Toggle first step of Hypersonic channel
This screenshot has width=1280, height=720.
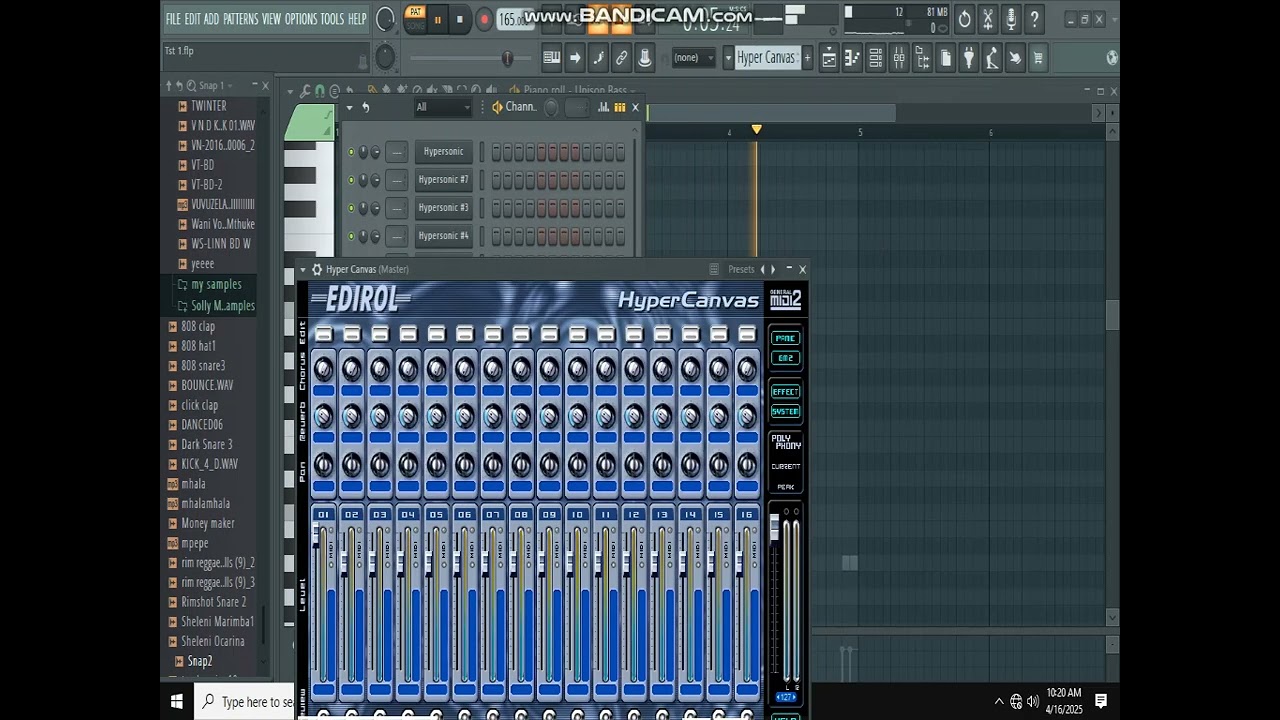pos(495,152)
